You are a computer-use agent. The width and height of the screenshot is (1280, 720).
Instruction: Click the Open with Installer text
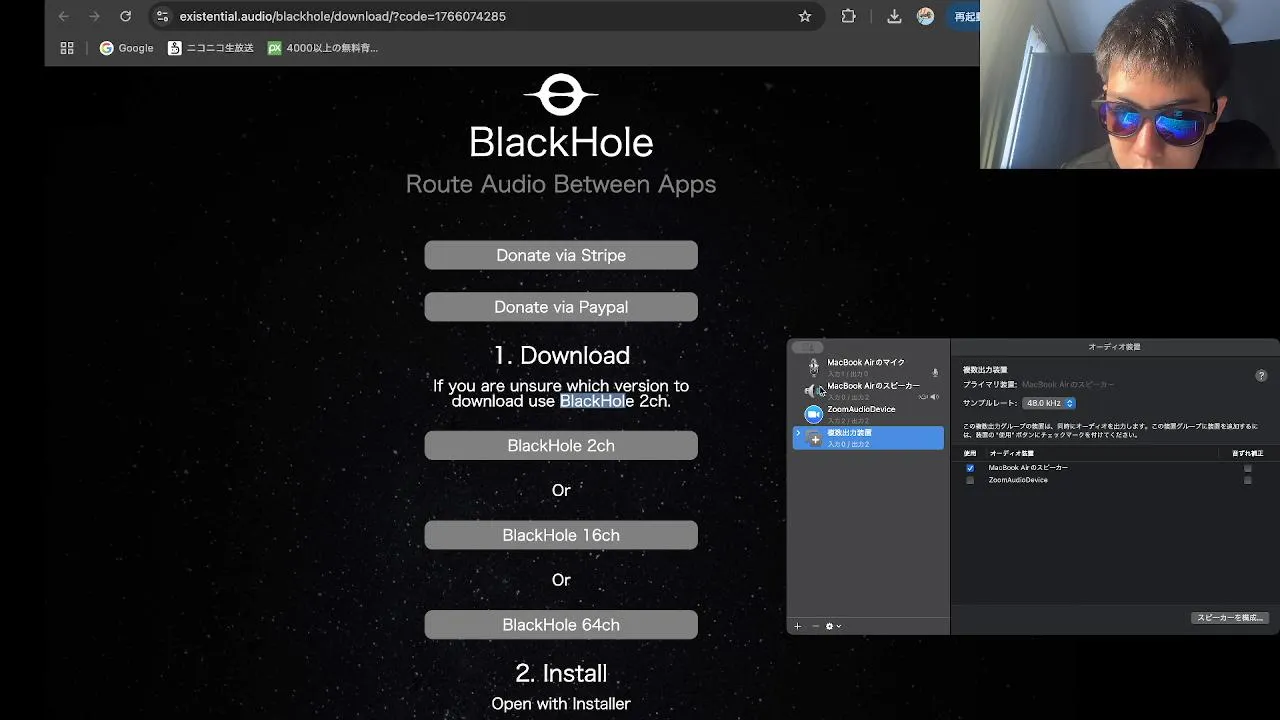tap(561, 704)
